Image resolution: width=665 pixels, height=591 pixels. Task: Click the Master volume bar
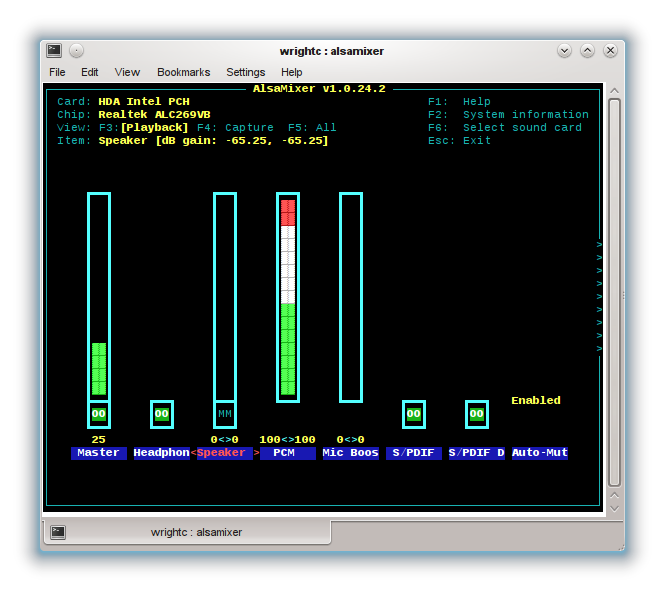click(x=99, y=296)
